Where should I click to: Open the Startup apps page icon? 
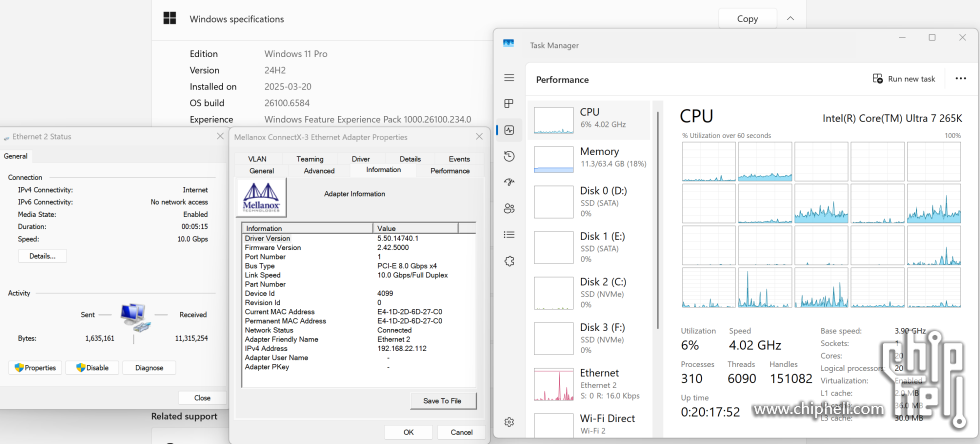point(509,182)
